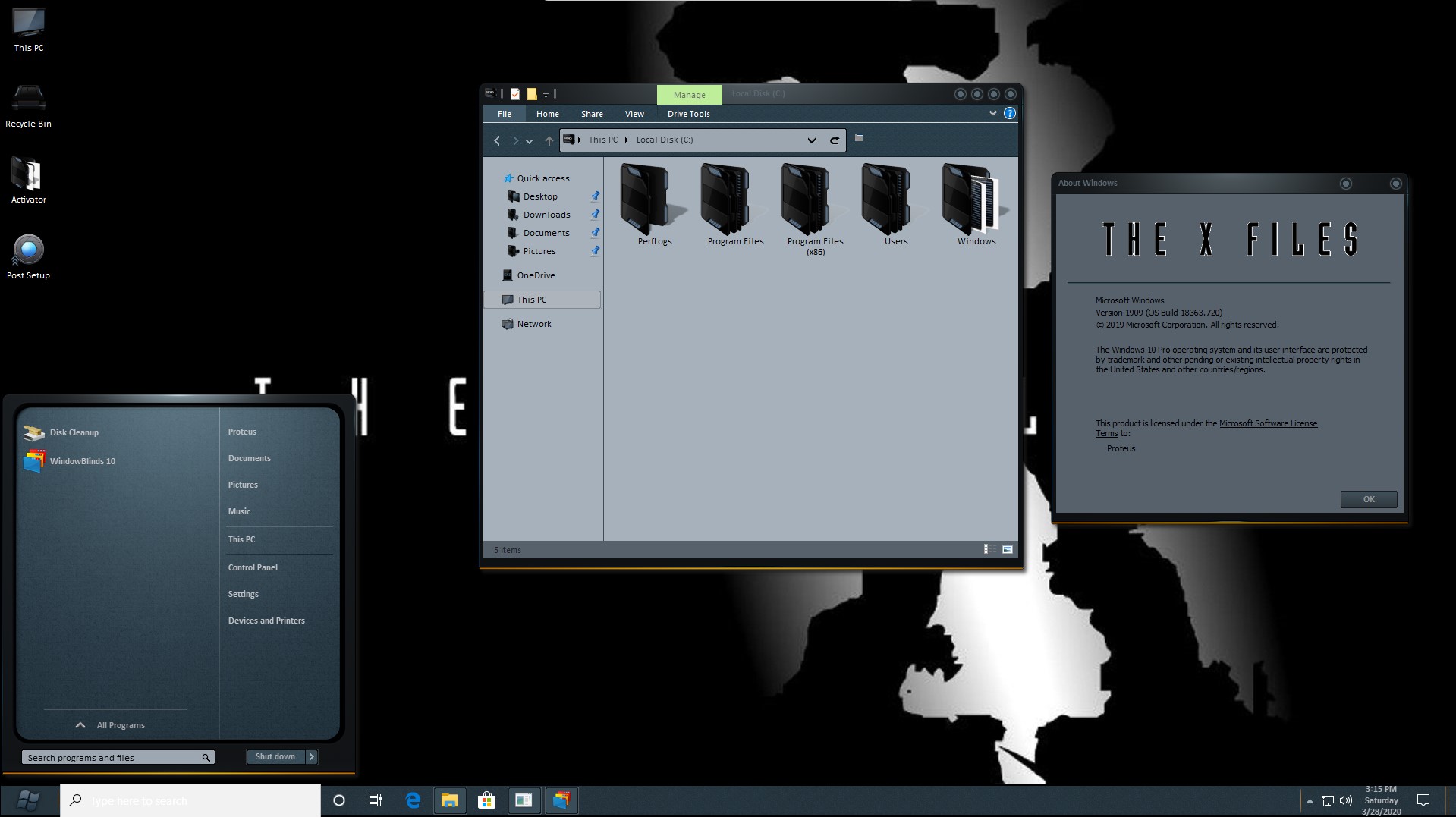
Task: Open Task View from taskbar
Action: point(376,800)
